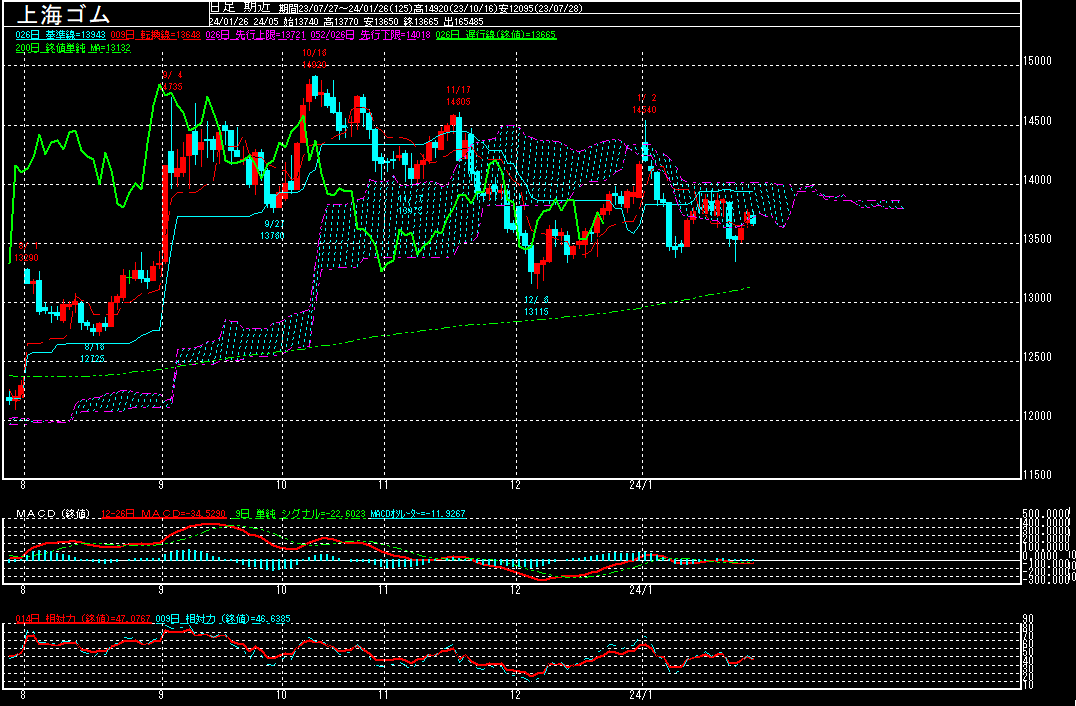Click month 9 on main chart axis
The width and height of the screenshot is (1076, 706).
[162, 485]
